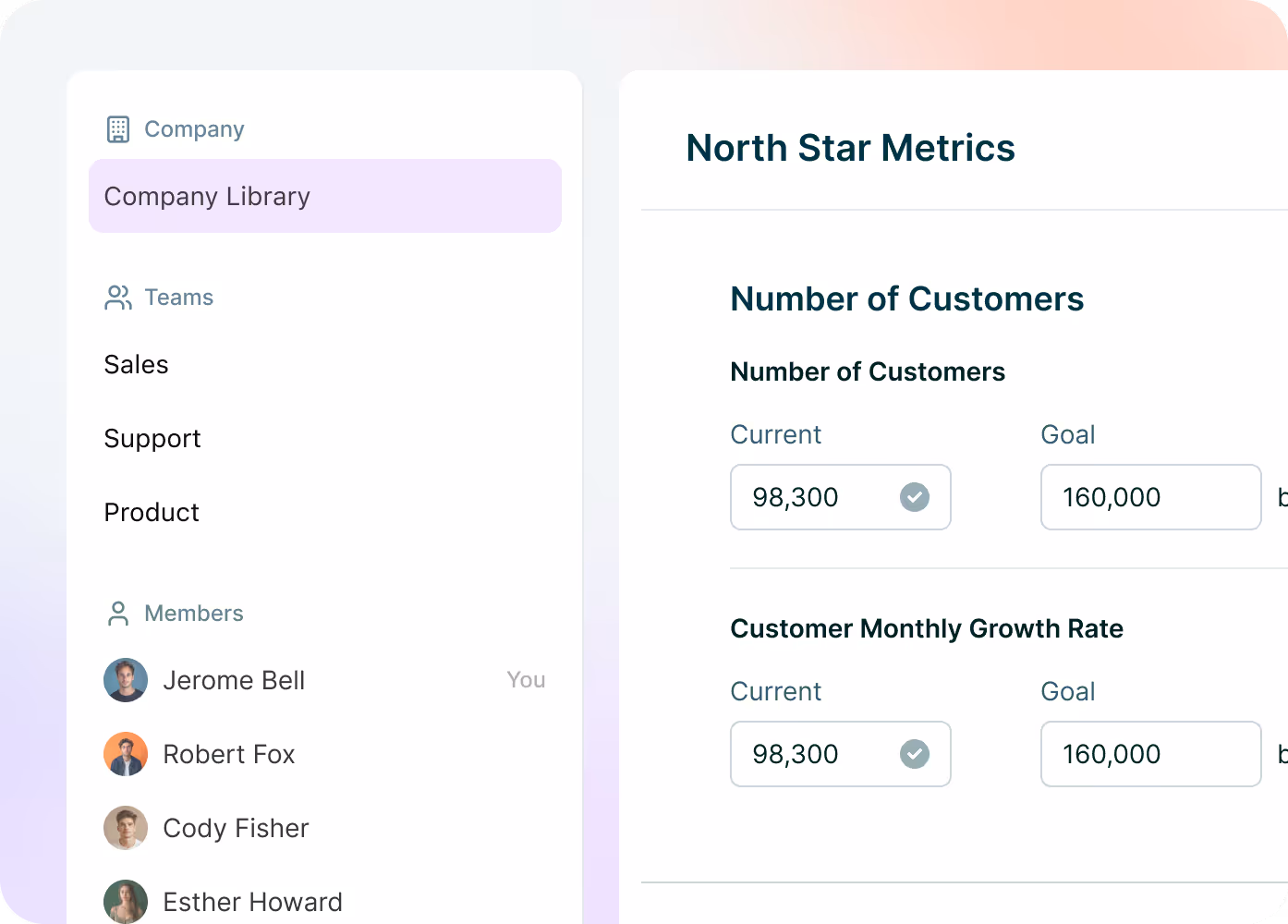Click the Teams section label
This screenshot has height=924, width=1288.
click(x=179, y=298)
